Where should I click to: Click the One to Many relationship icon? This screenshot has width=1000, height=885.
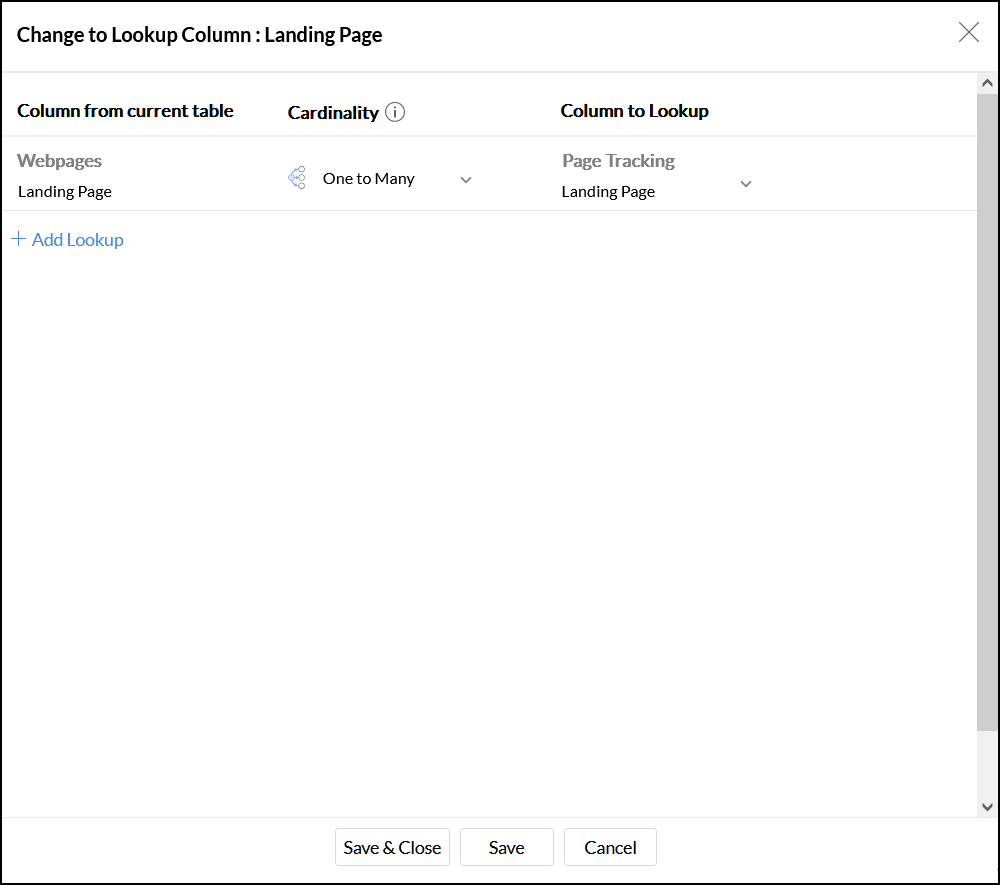pos(297,178)
